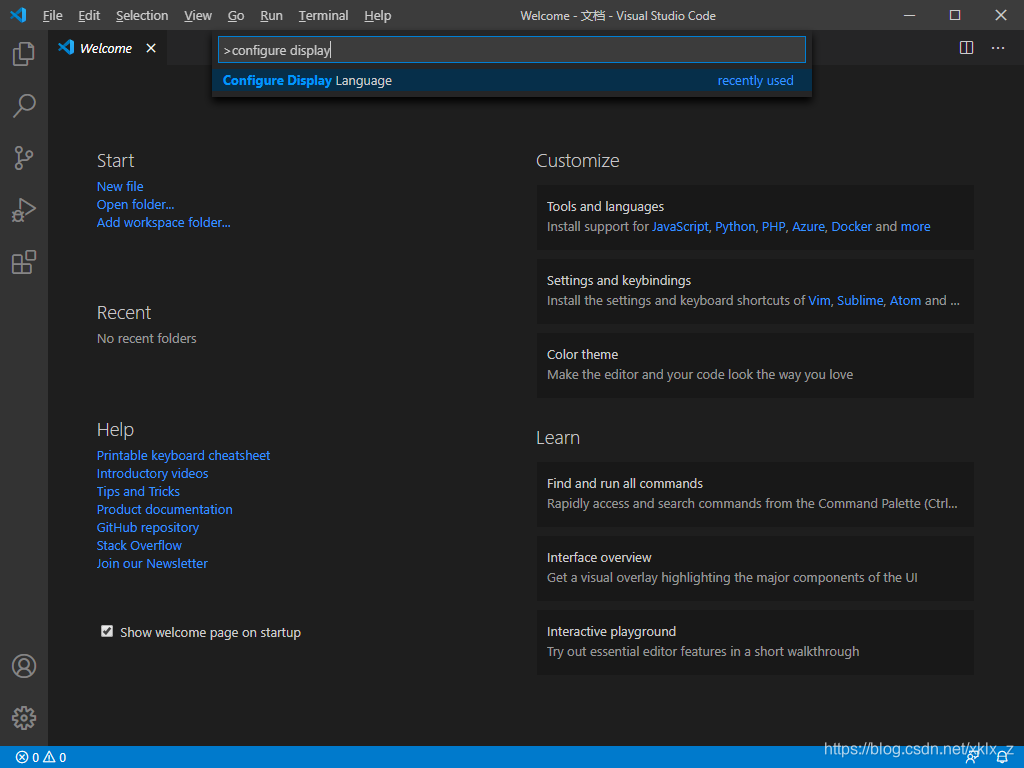The height and width of the screenshot is (768, 1024).
Task: Open GitHub repository link
Action: click(x=148, y=527)
